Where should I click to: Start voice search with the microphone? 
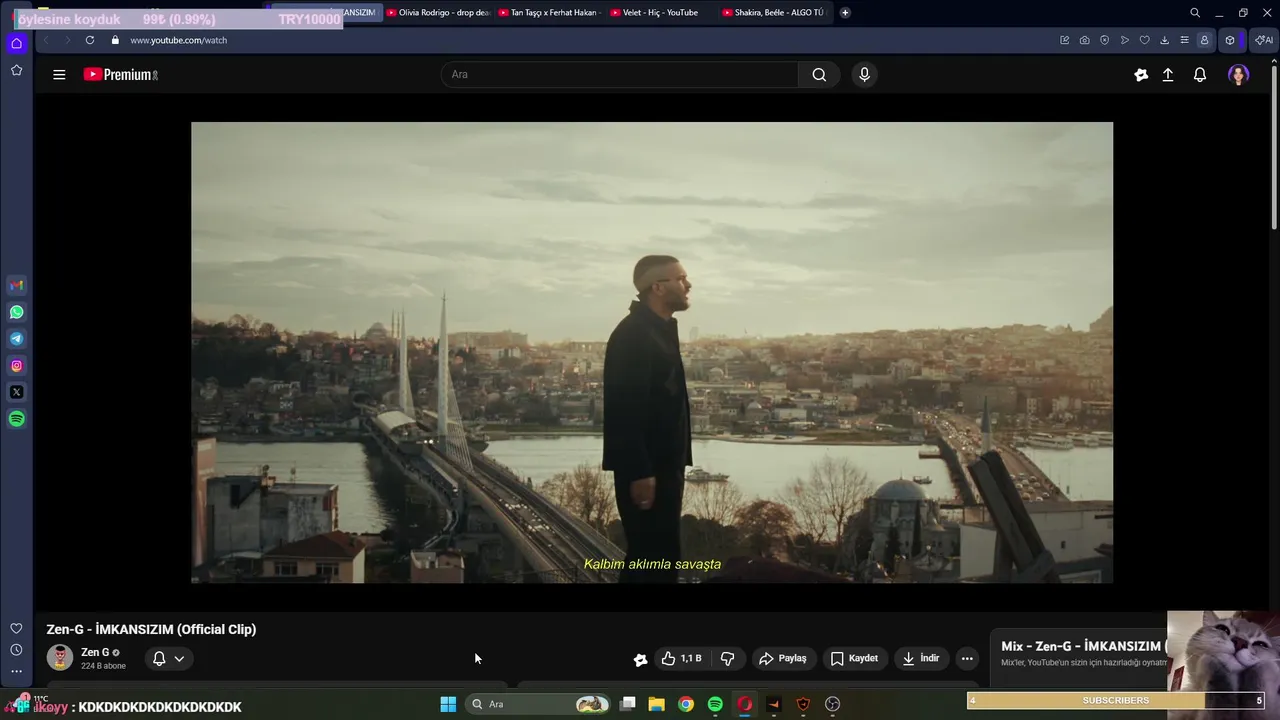pos(865,74)
